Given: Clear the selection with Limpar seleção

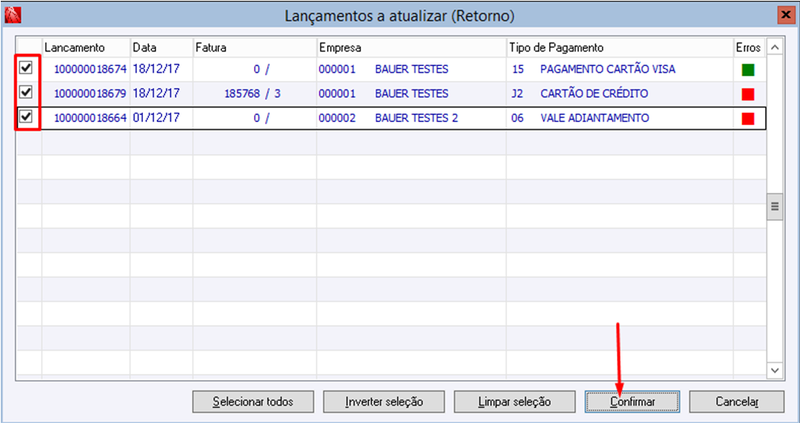Looking at the screenshot, I should [x=515, y=402].
